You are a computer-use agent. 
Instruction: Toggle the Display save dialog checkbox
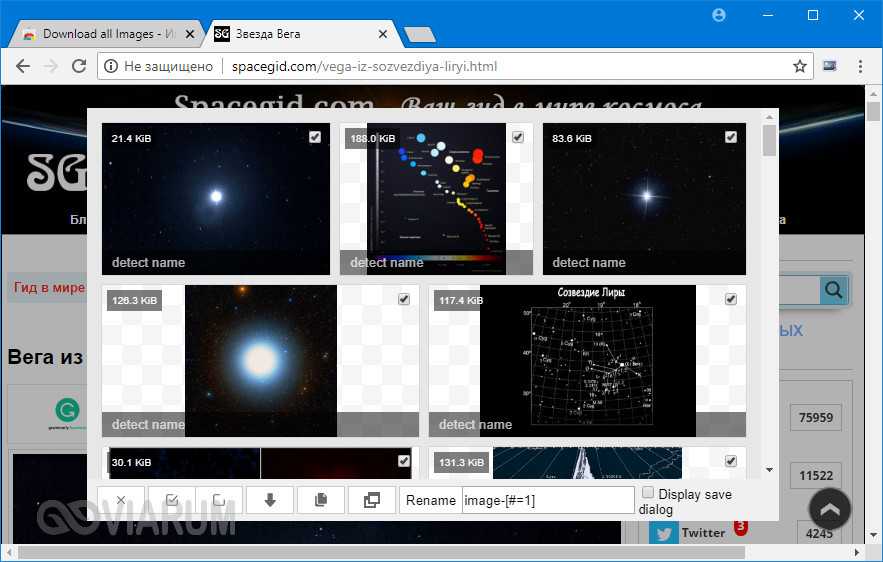click(x=648, y=494)
